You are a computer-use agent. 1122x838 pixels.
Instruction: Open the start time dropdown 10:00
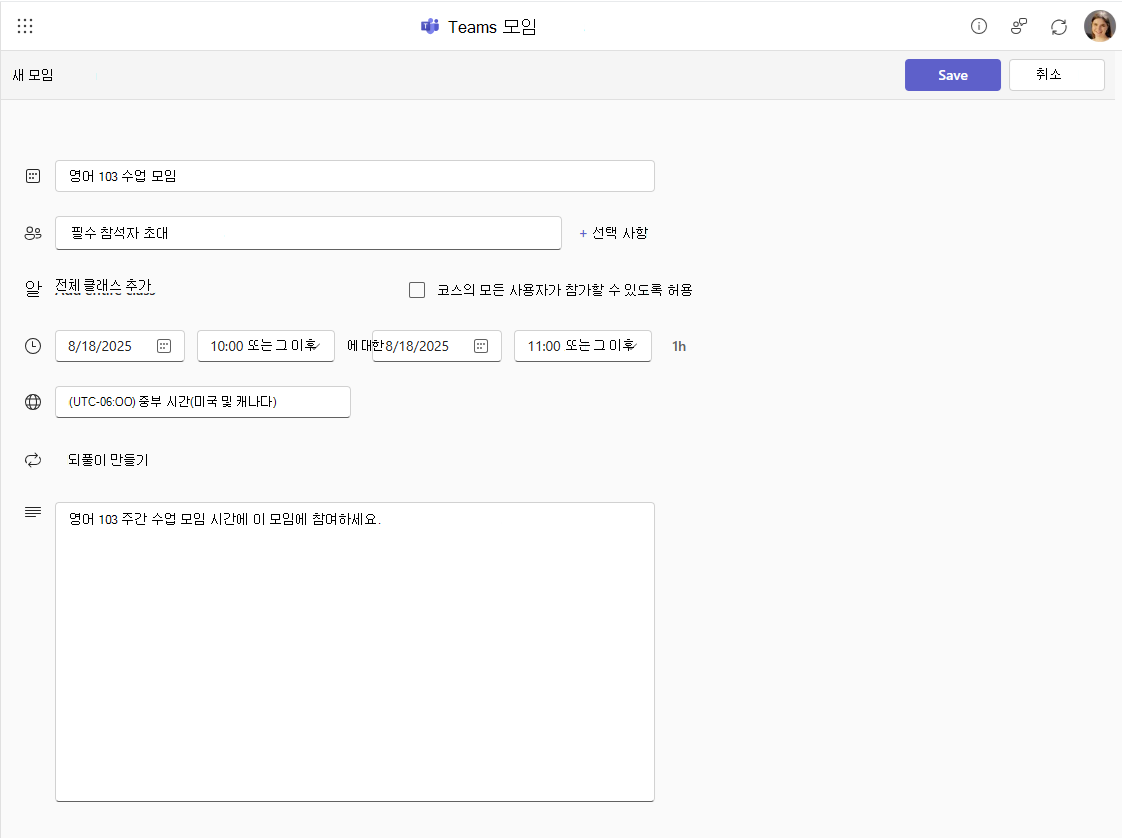coord(265,346)
